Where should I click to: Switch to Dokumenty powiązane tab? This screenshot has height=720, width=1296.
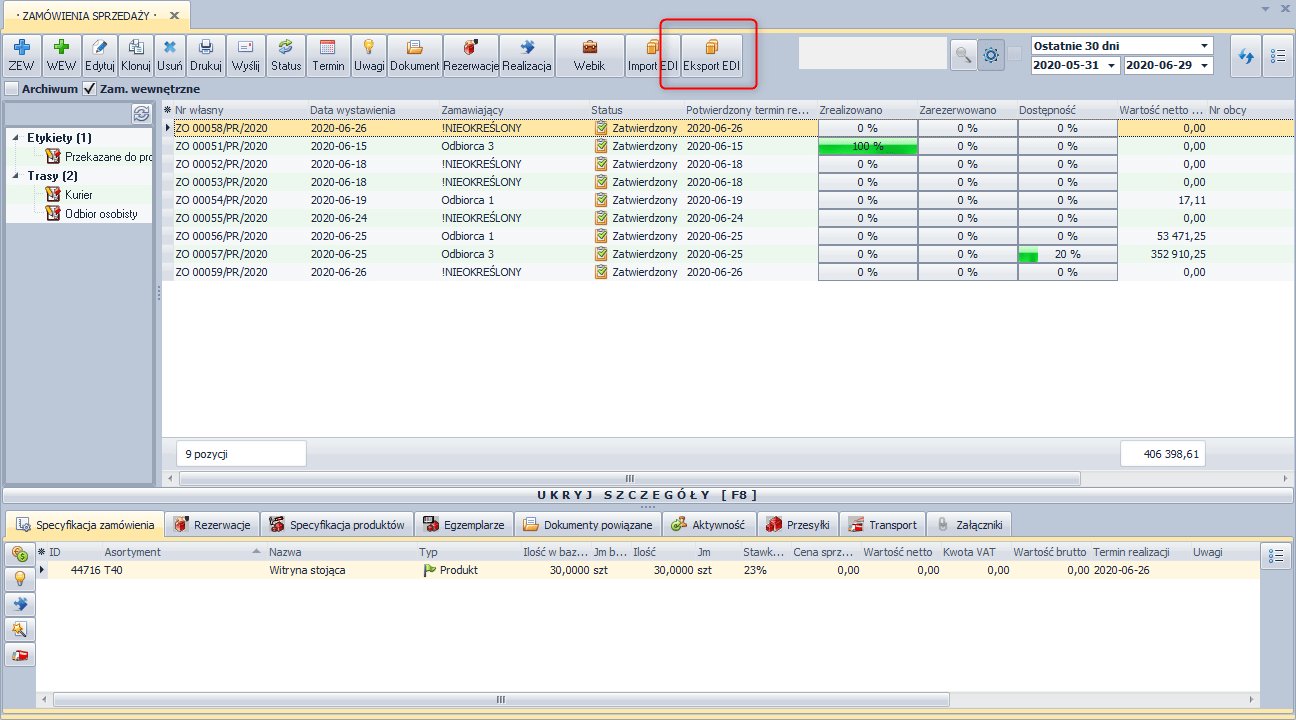(587, 524)
